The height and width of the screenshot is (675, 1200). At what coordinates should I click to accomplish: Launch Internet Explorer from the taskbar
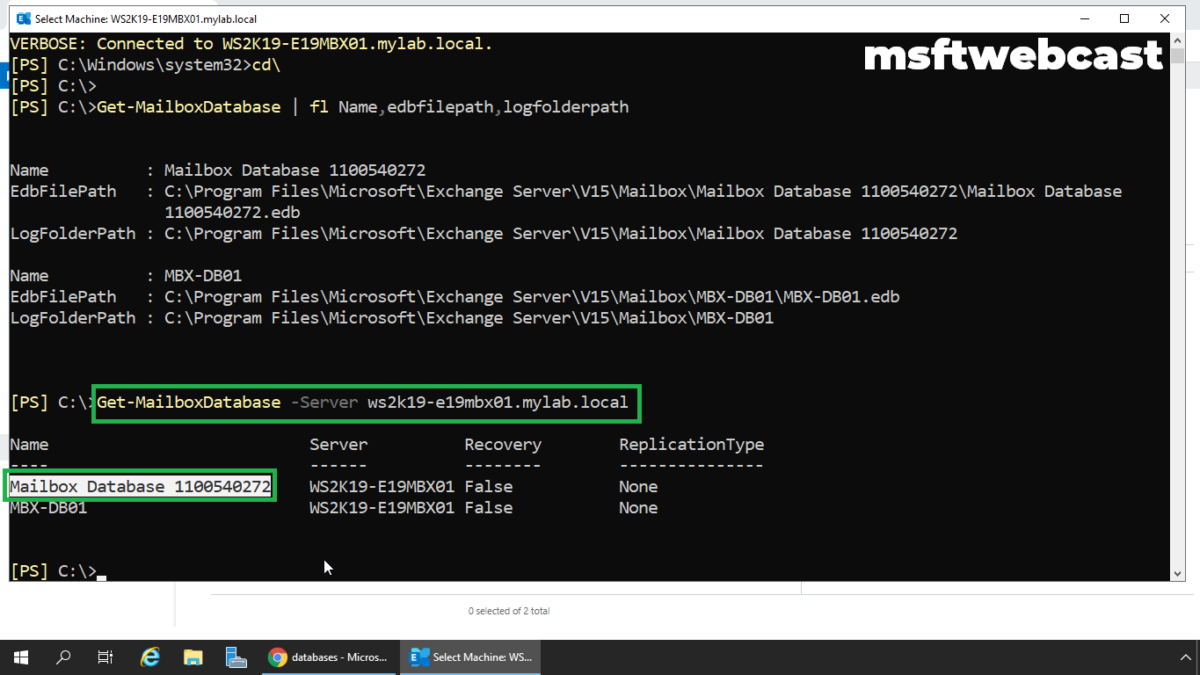coord(149,657)
